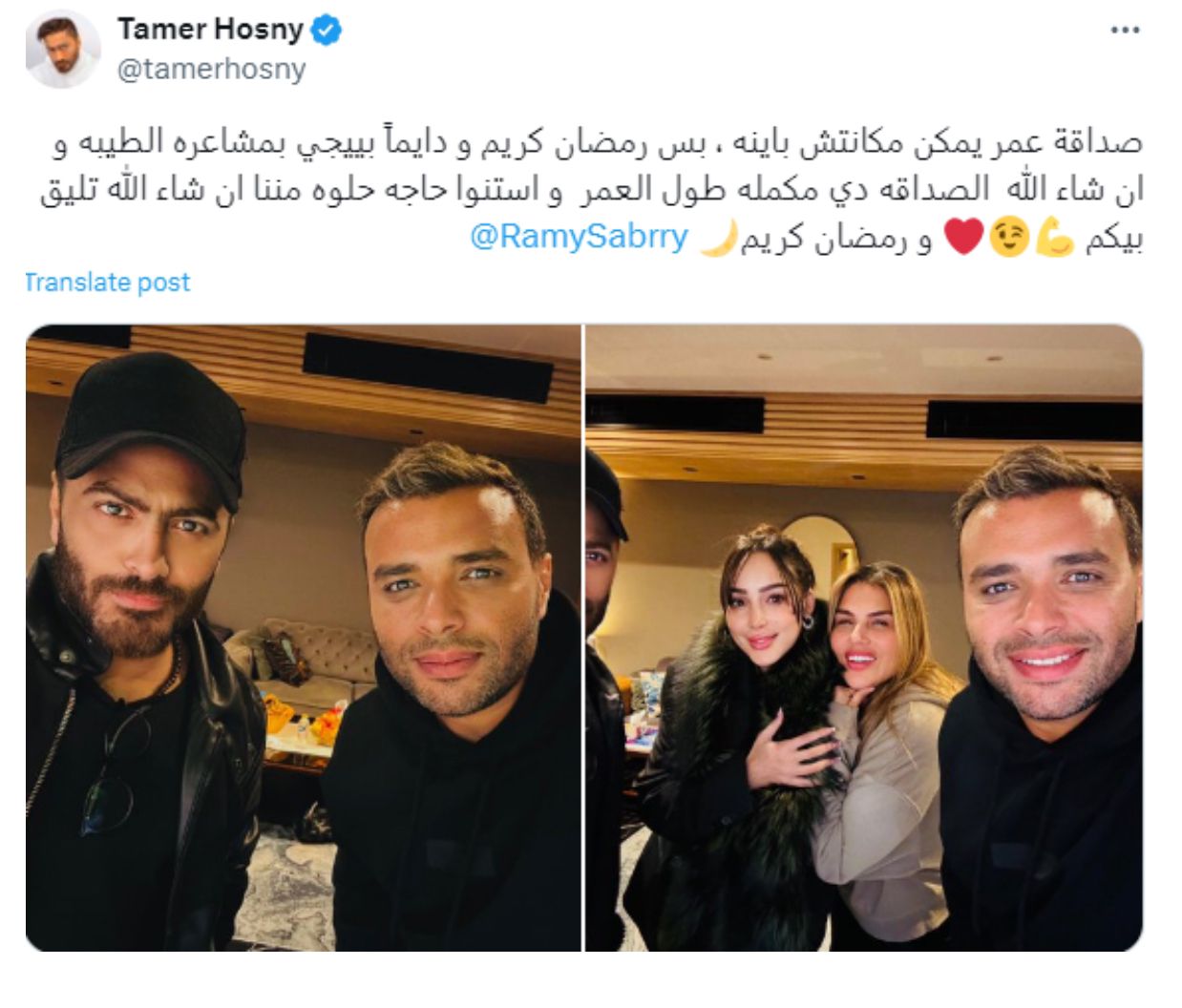Open the right group photo
Viewport: 1182px width, 1008px height.
(x=864, y=638)
